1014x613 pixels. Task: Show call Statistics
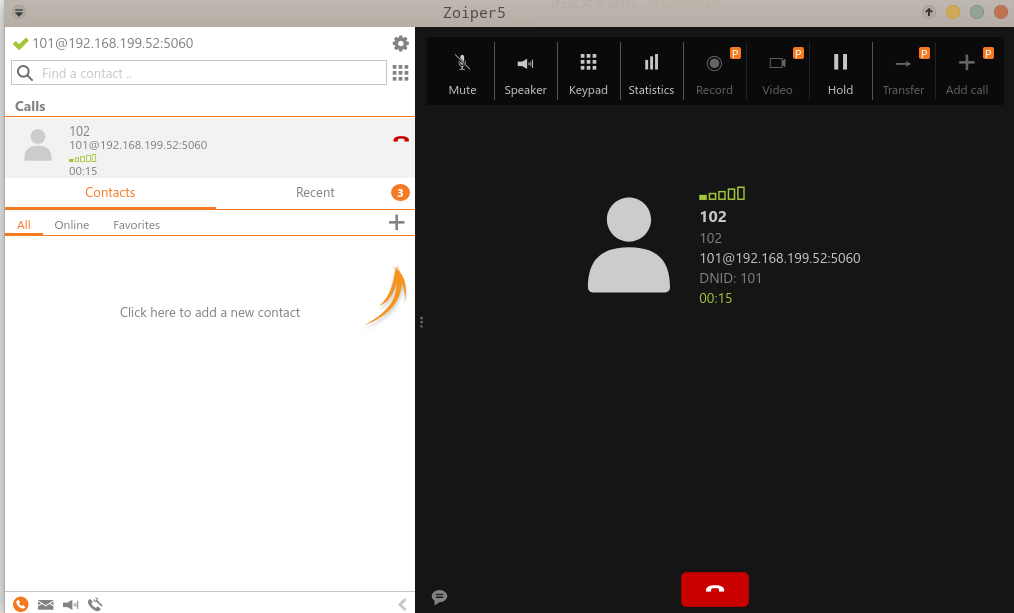pyautogui.click(x=651, y=72)
